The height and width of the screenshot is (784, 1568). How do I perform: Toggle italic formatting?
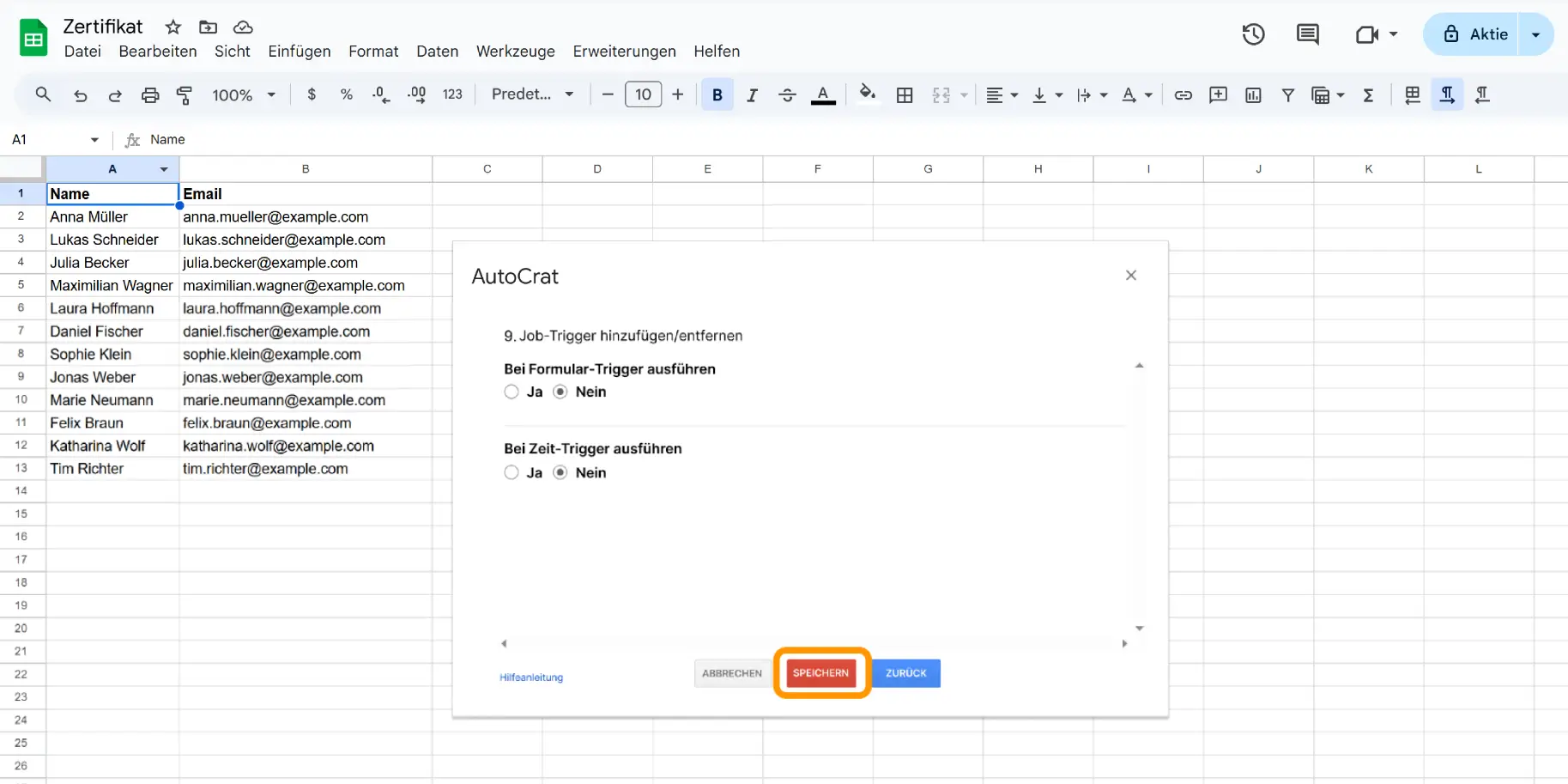click(x=752, y=95)
